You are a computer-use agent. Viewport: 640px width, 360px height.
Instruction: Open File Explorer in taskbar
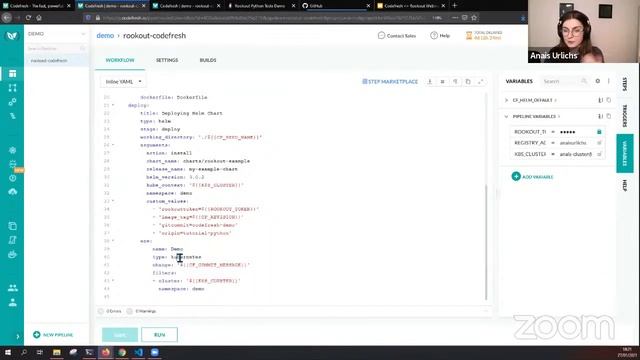57,352
